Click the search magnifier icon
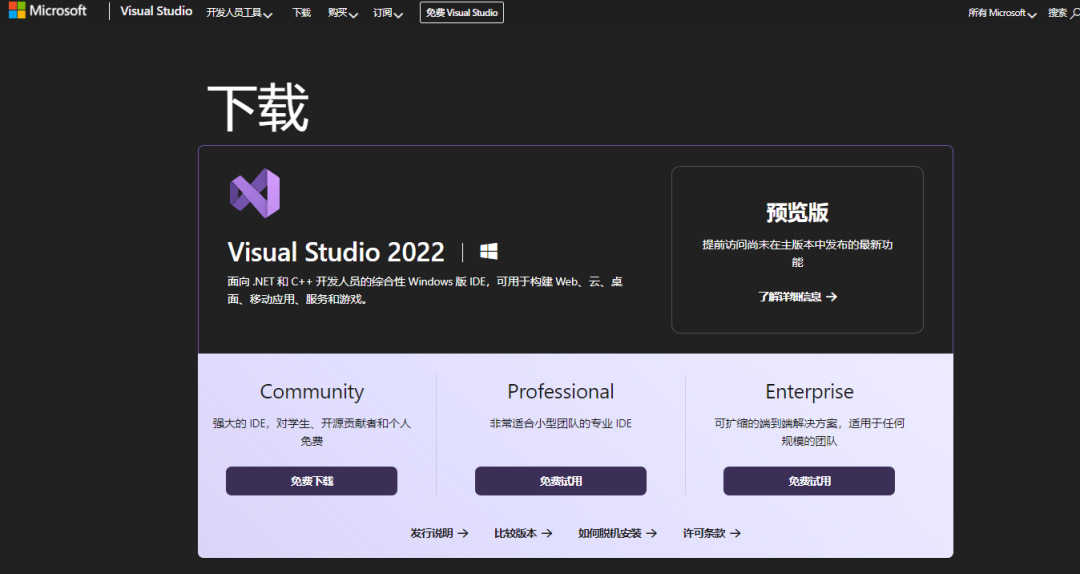This screenshot has height=574, width=1080. (x=1076, y=13)
